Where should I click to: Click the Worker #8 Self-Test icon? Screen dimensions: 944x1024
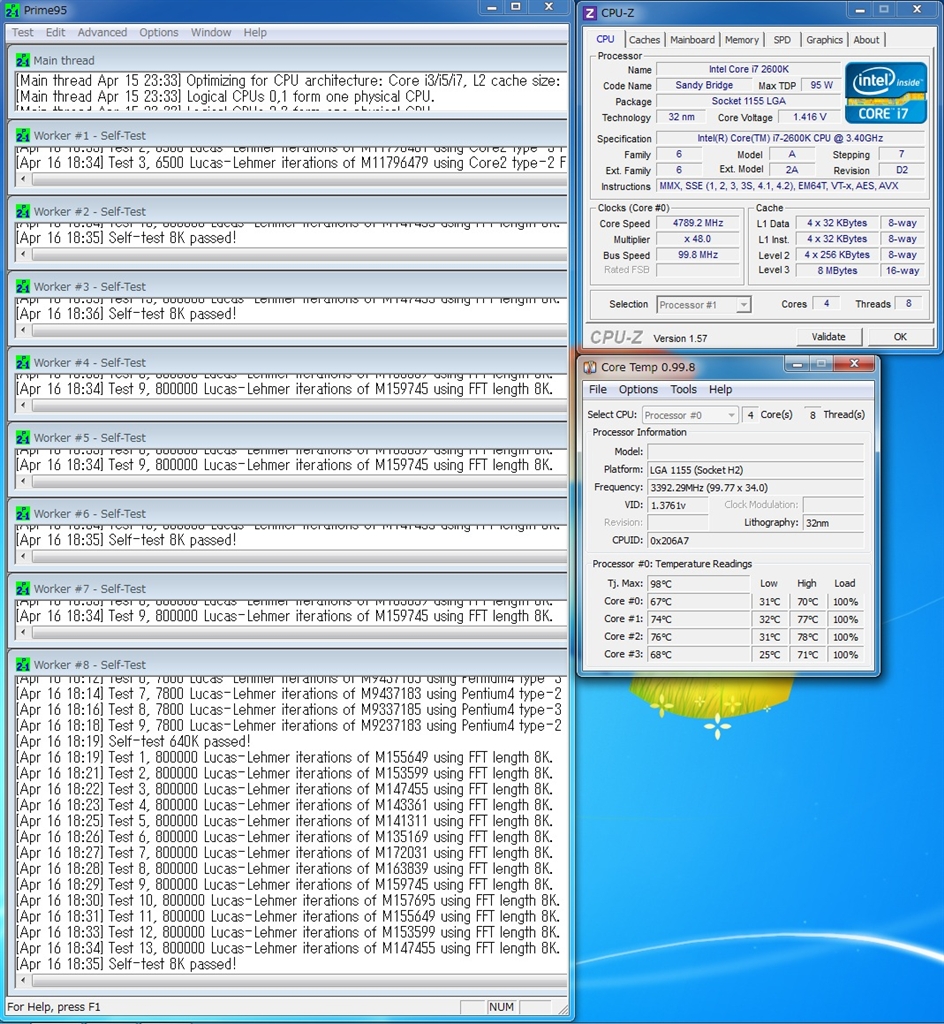[23, 665]
